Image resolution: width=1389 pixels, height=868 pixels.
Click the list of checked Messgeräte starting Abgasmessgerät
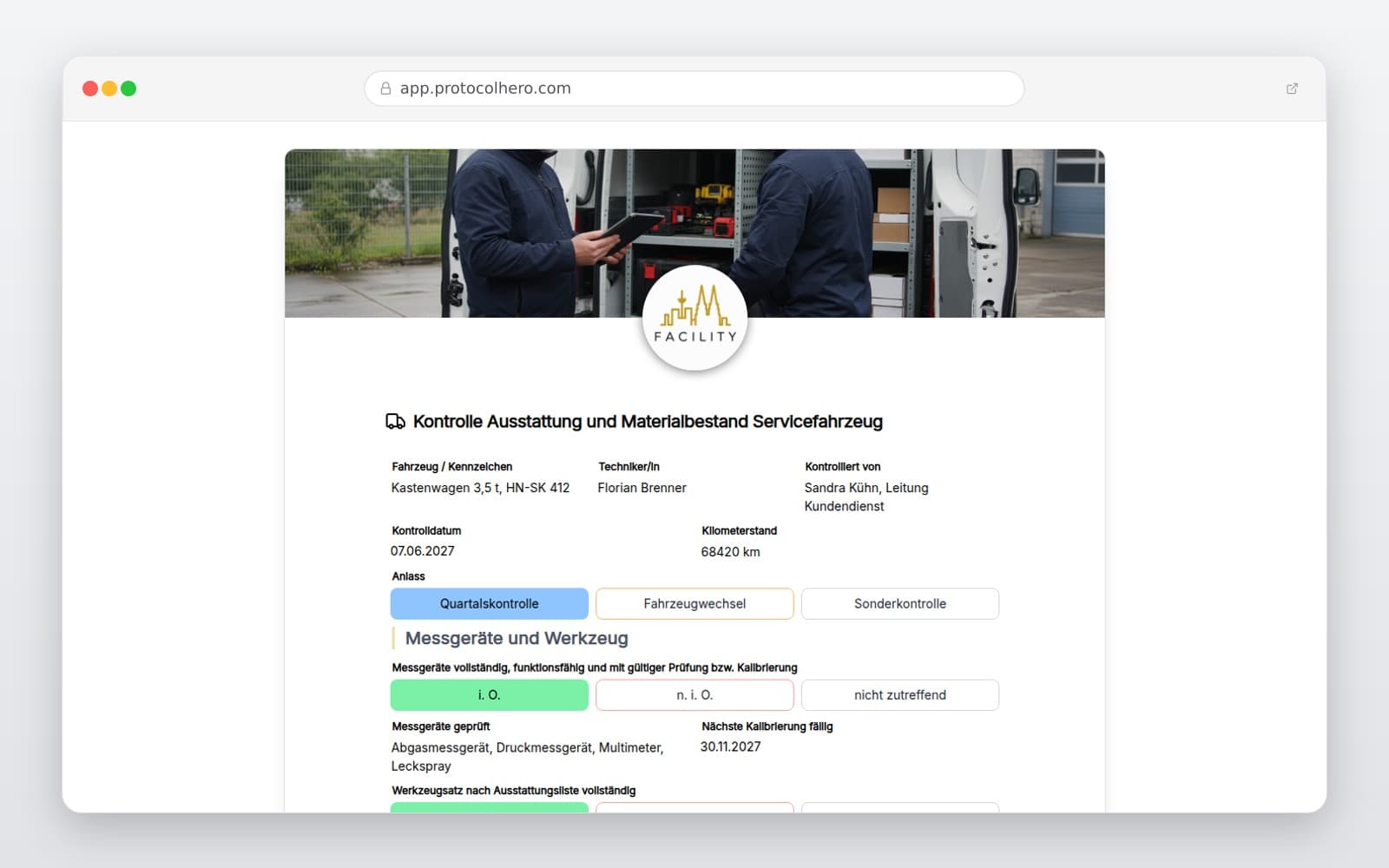pos(527,757)
